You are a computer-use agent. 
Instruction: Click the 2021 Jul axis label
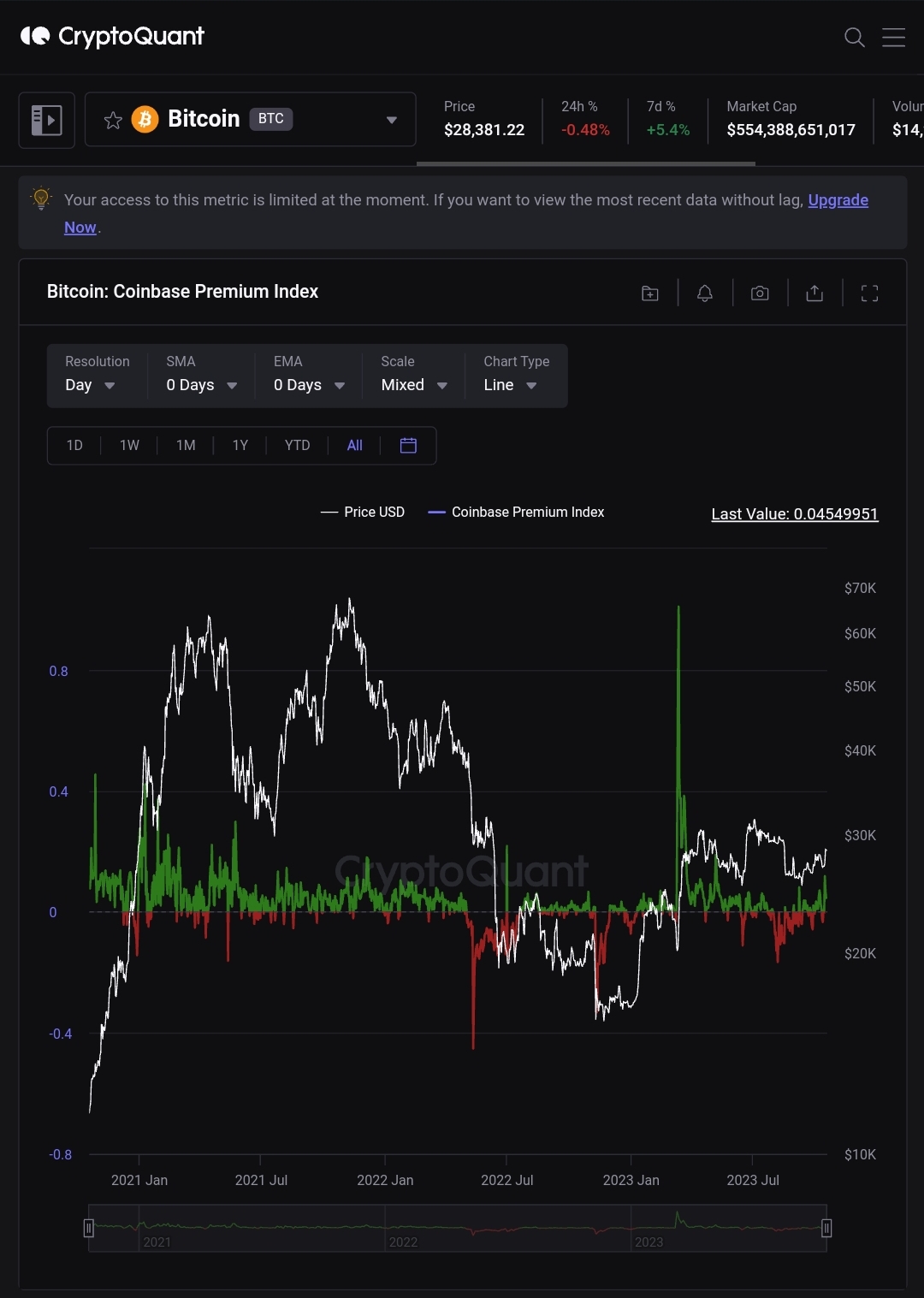(261, 1180)
